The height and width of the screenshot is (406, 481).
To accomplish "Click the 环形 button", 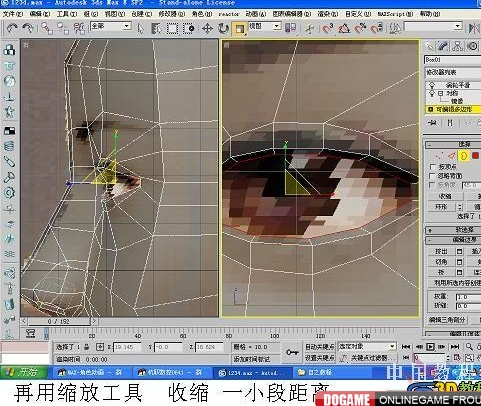I will tap(441, 207).
